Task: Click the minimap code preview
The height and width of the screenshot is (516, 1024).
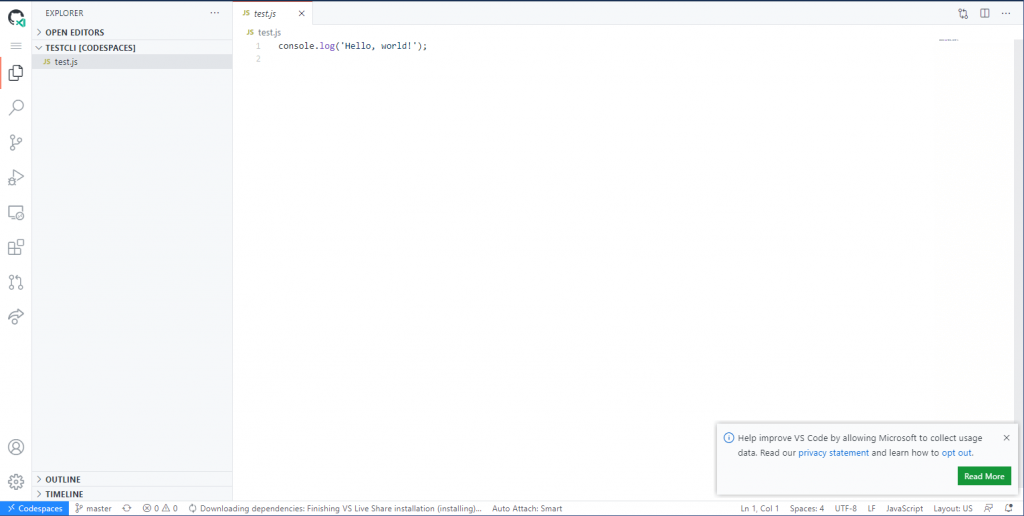Action: [x=948, y=40]
